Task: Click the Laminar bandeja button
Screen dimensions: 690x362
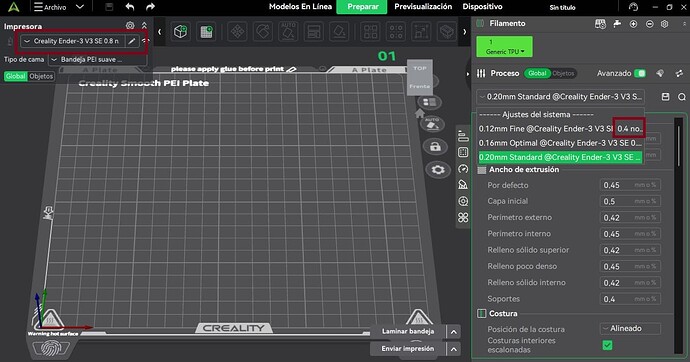Action: [x=408, y=331]
